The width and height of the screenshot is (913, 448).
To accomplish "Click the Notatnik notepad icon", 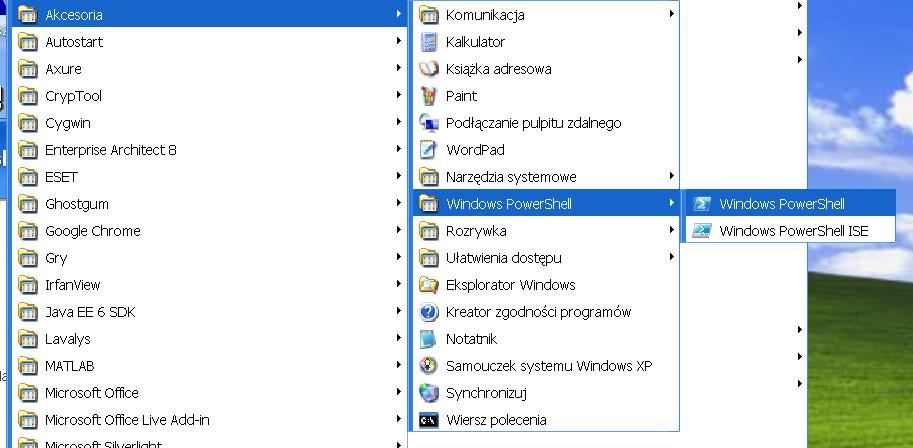I will click(429, 338).
